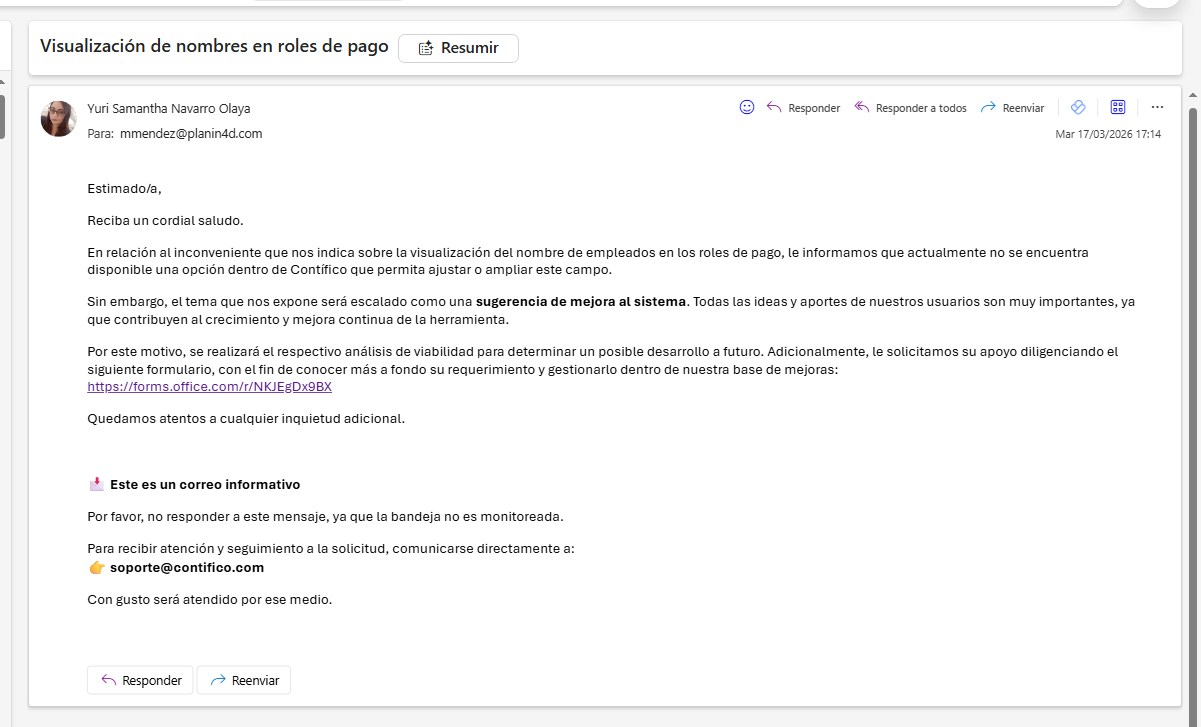Open the three-dots more actions menu
The height and width of the screenshot is (727, 1201).
[1157, 107]
